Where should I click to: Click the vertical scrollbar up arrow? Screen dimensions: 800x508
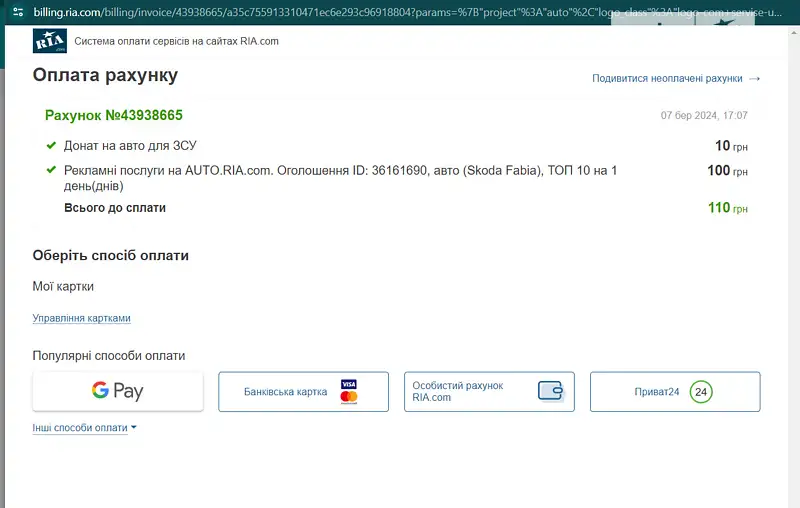[x=794, y=33]
